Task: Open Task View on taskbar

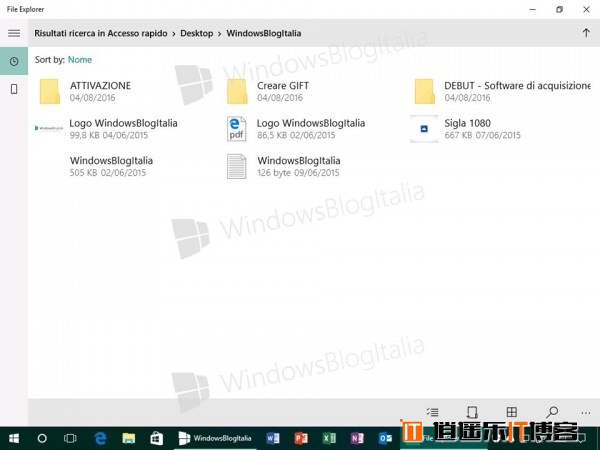Action: click(70, 438)
